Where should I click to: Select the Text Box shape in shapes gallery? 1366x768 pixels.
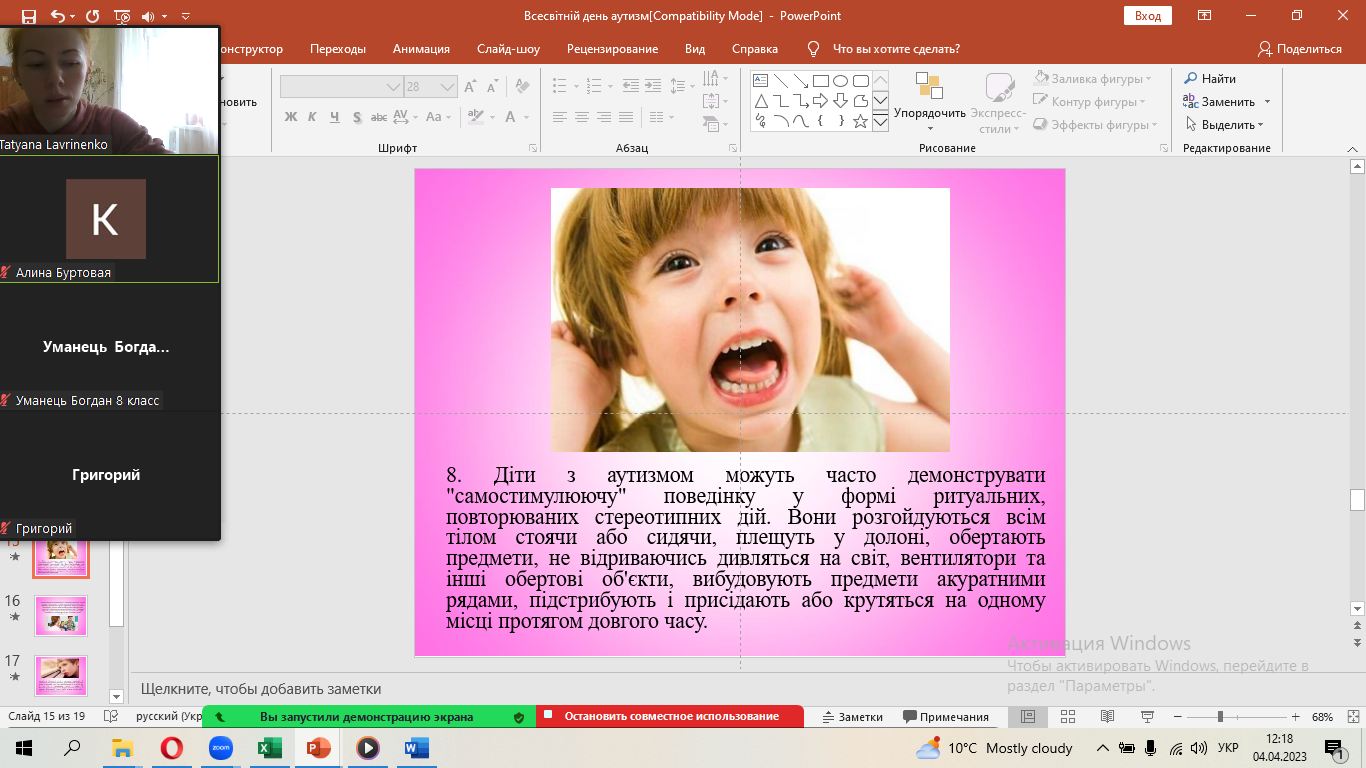[x=760, y=81]
